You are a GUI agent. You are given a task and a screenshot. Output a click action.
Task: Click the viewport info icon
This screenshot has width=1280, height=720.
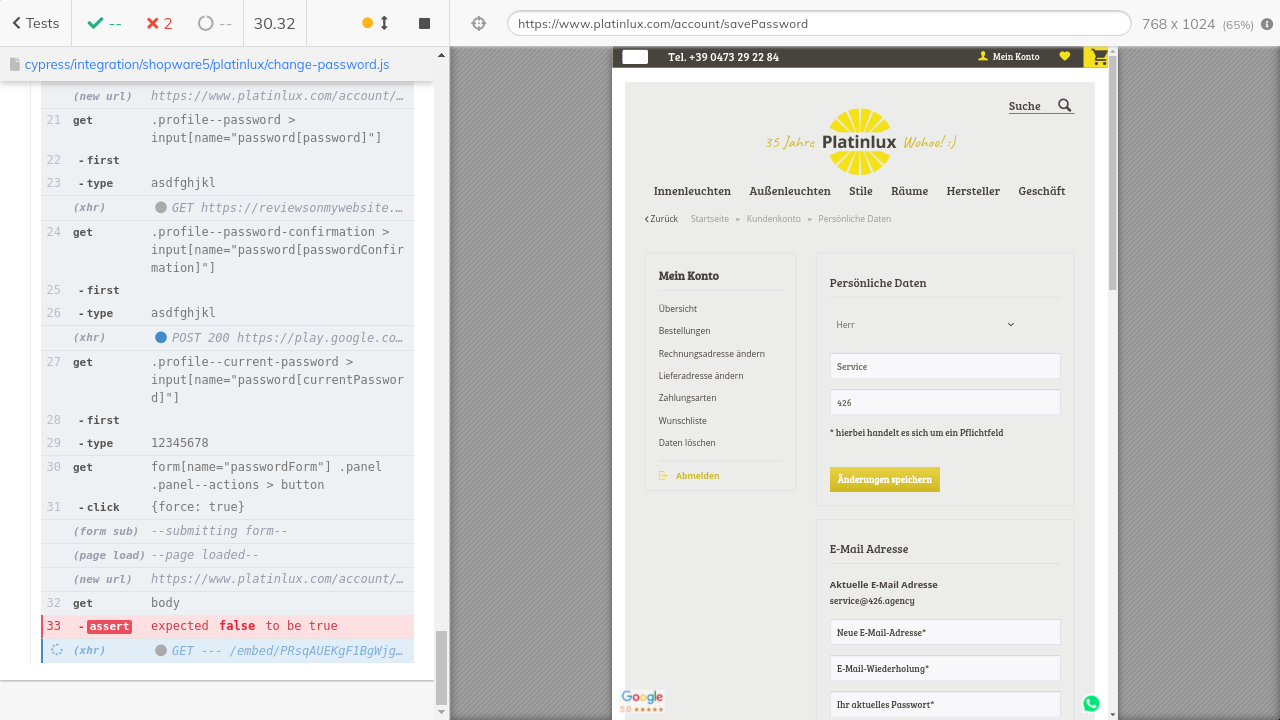tap(1267, 24)
